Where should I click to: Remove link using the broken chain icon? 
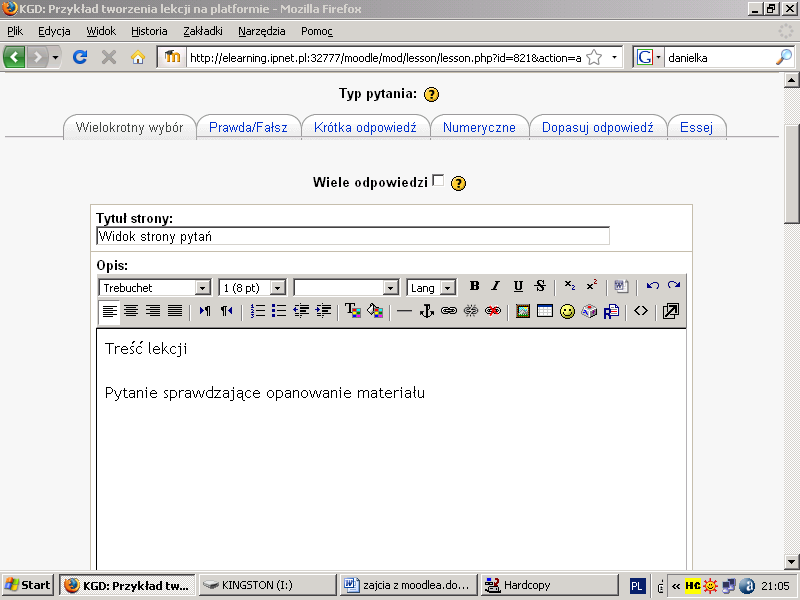tap(470, 311)
